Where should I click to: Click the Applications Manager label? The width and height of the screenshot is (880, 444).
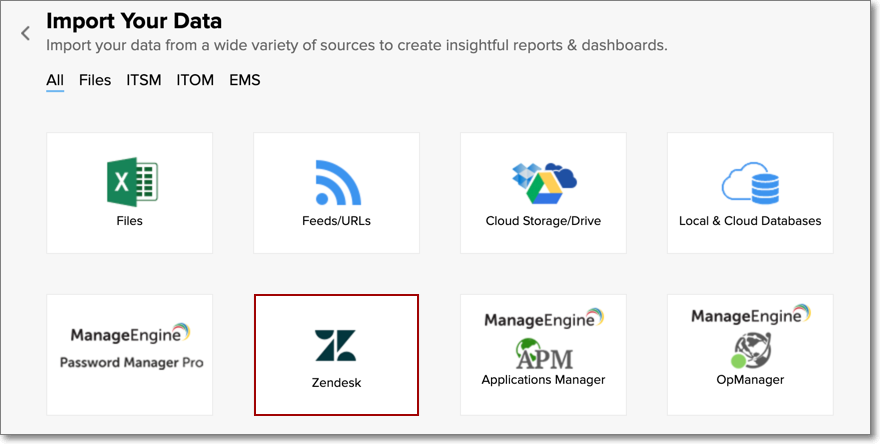543,380
